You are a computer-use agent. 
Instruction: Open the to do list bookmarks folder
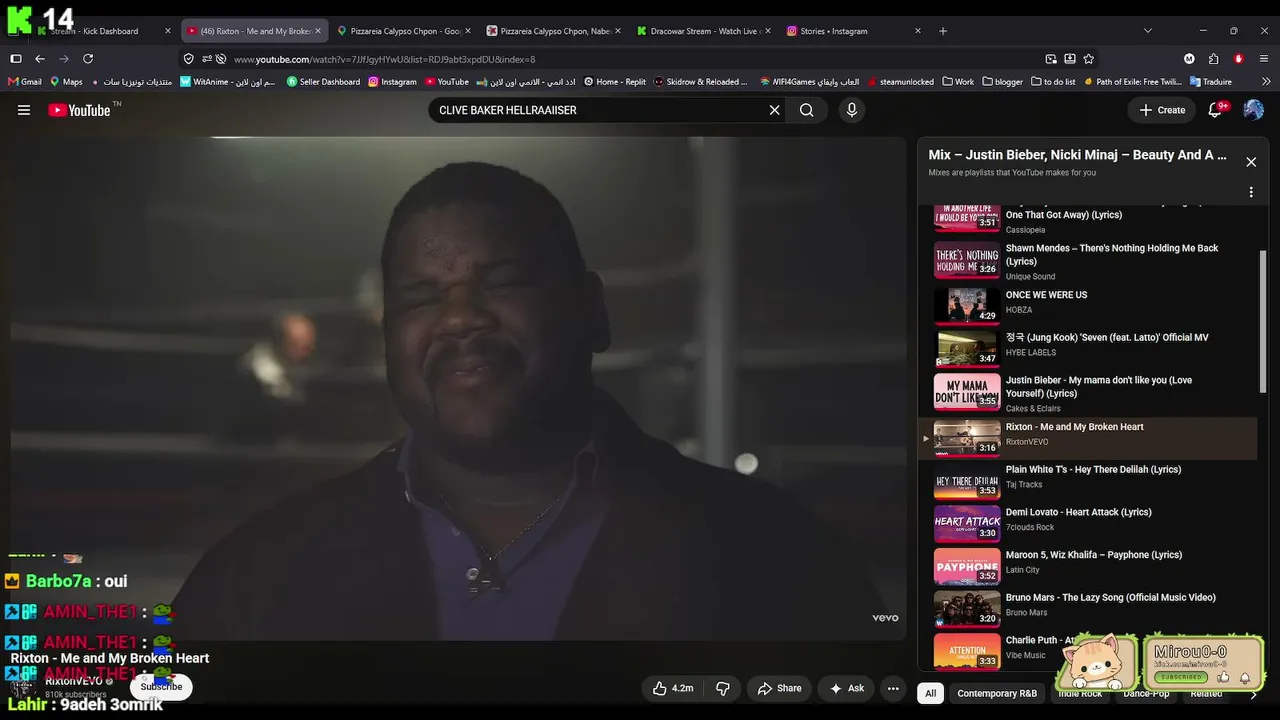click(1053, 82)
